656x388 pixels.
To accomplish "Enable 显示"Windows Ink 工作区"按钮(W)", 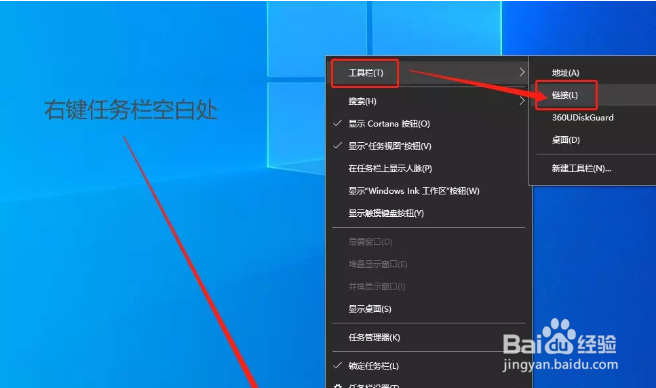I will pos(428,191).
